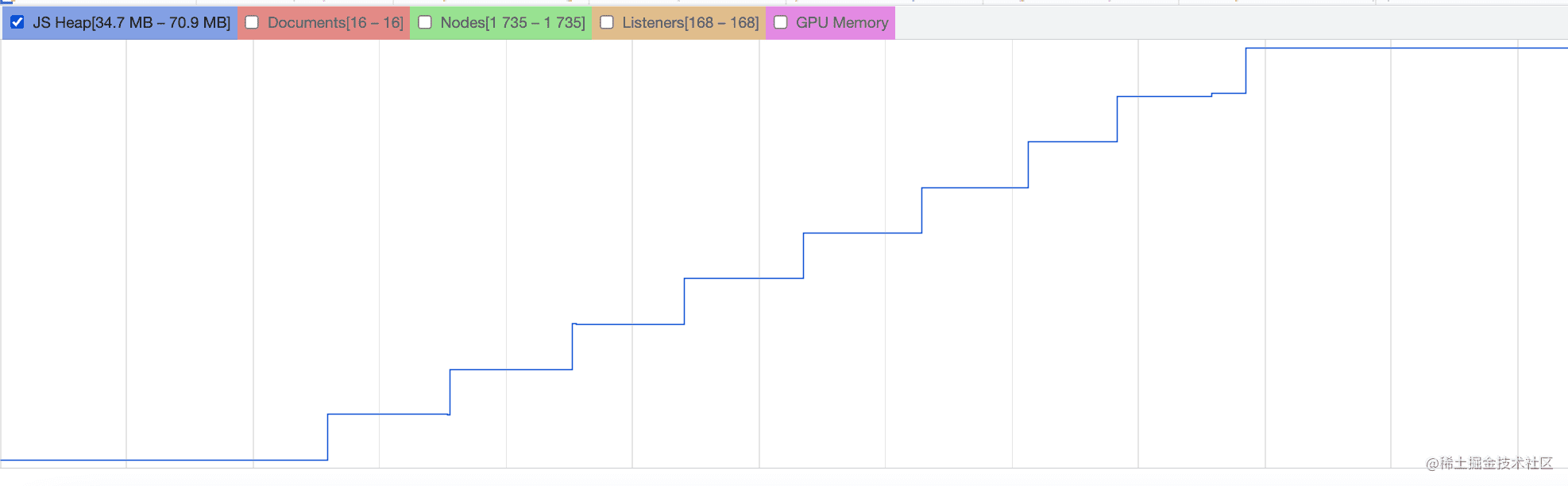Click the second step plateau of heap graph
Screen dimensions: 1568x486
511,369
